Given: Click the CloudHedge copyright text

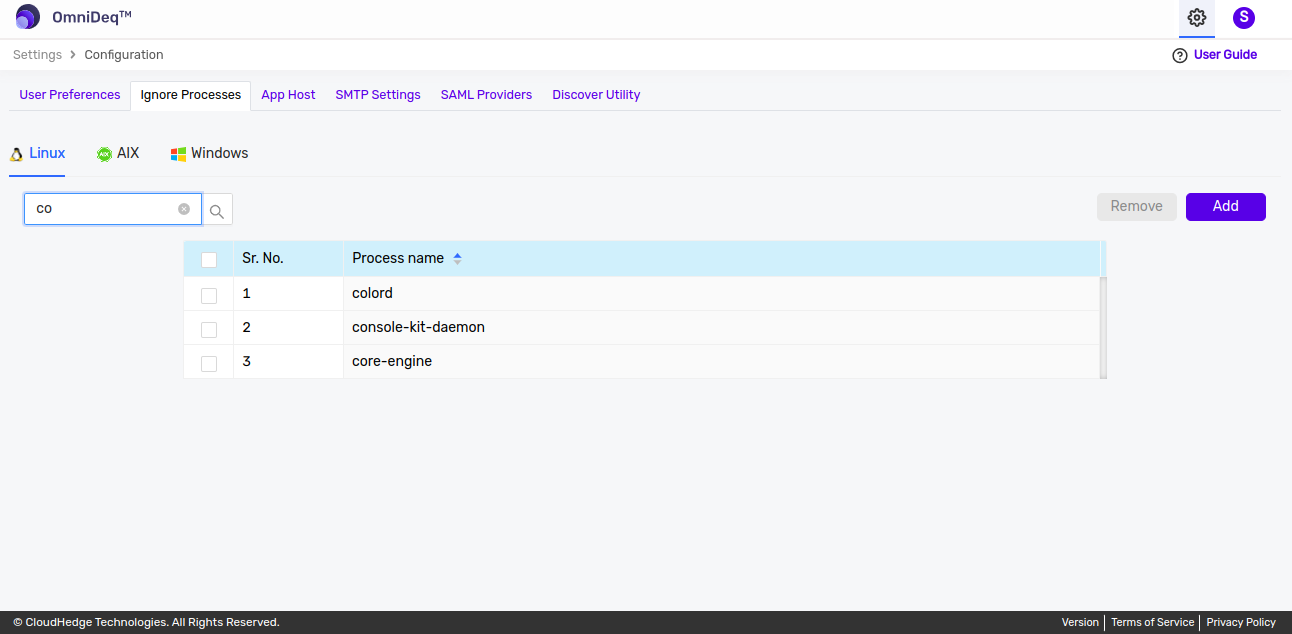Looking at the screenshot, I should (x=146, y=622).
